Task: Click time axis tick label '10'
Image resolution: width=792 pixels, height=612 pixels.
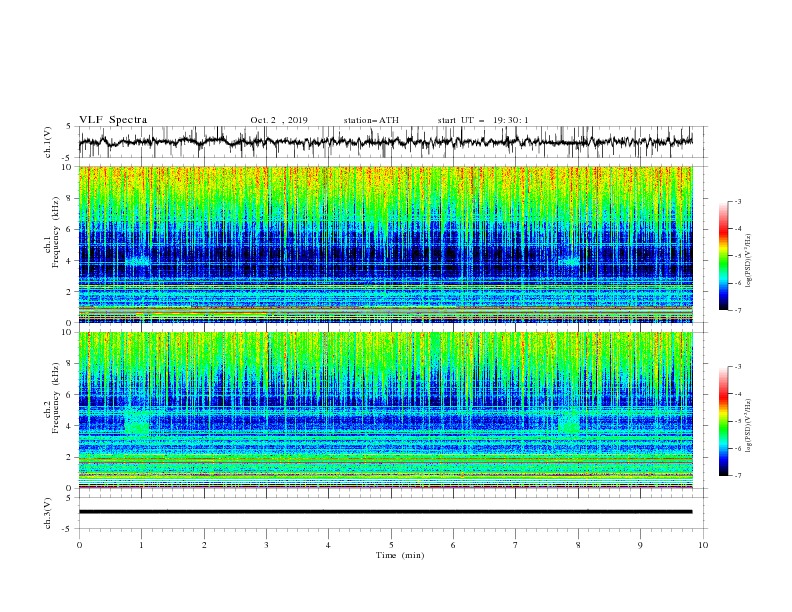Action: pyautogui.click(x=703, y=545)
